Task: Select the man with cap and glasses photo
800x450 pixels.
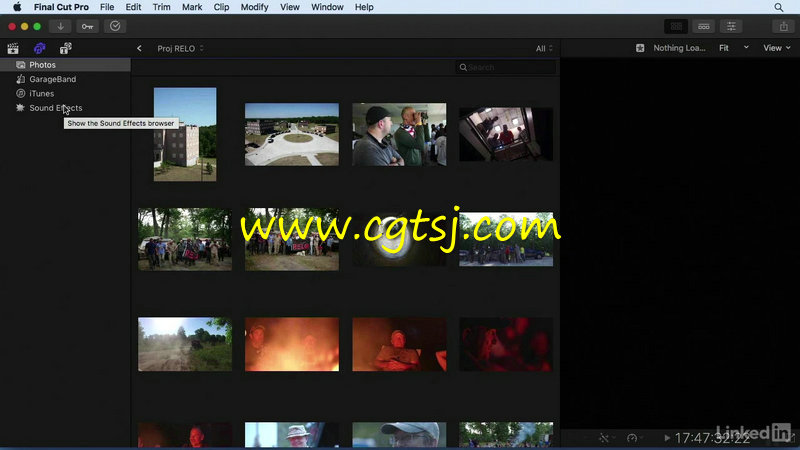Action: pyautogui.click(x=399, y=435)
